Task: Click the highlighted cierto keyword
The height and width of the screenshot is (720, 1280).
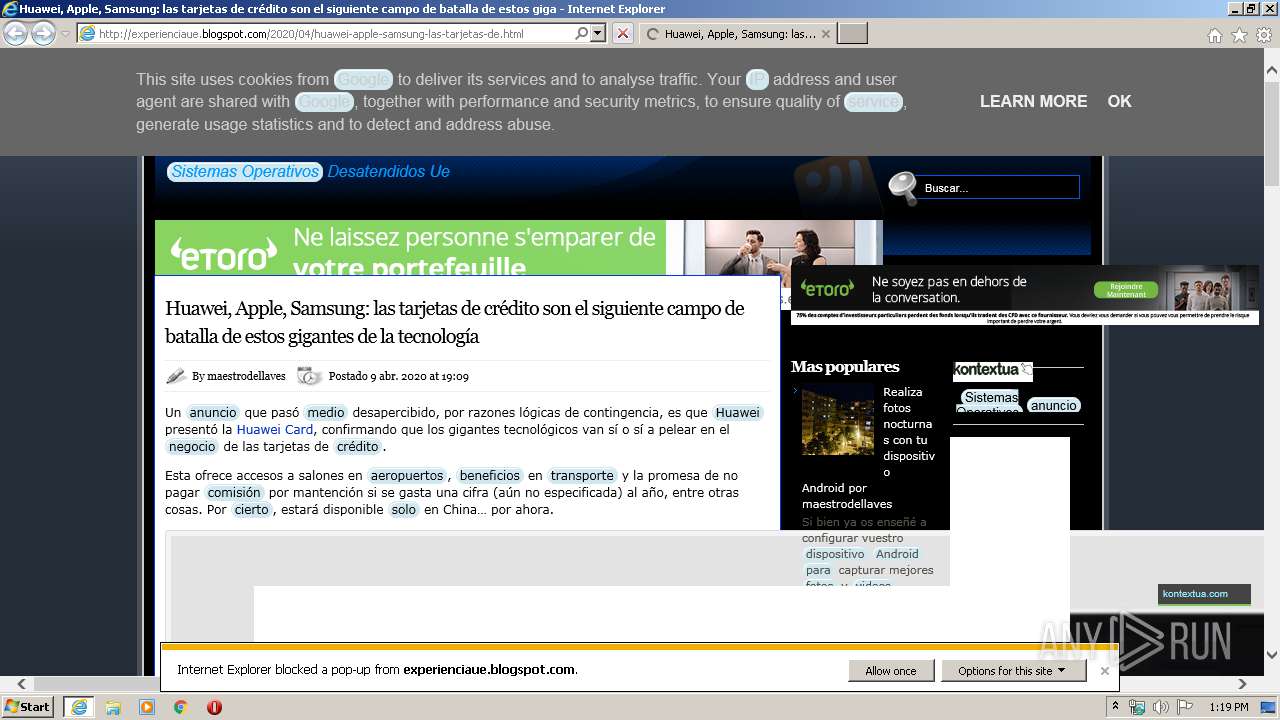Action: [252, 509]
